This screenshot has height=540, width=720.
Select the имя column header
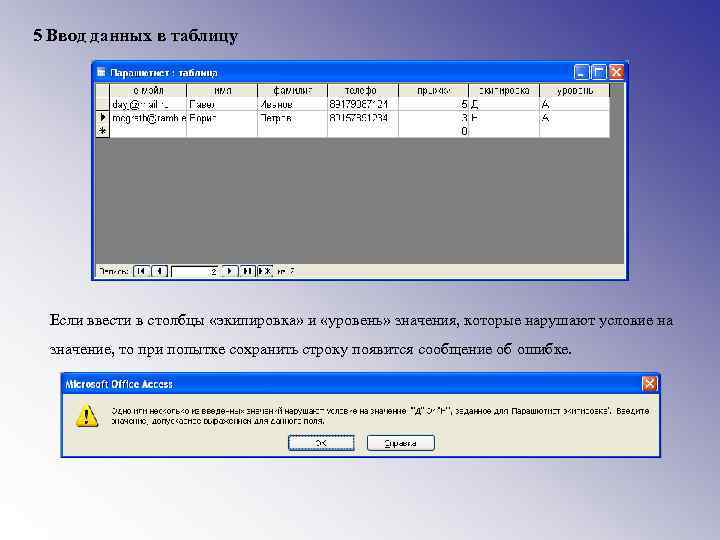pos(222,90)
